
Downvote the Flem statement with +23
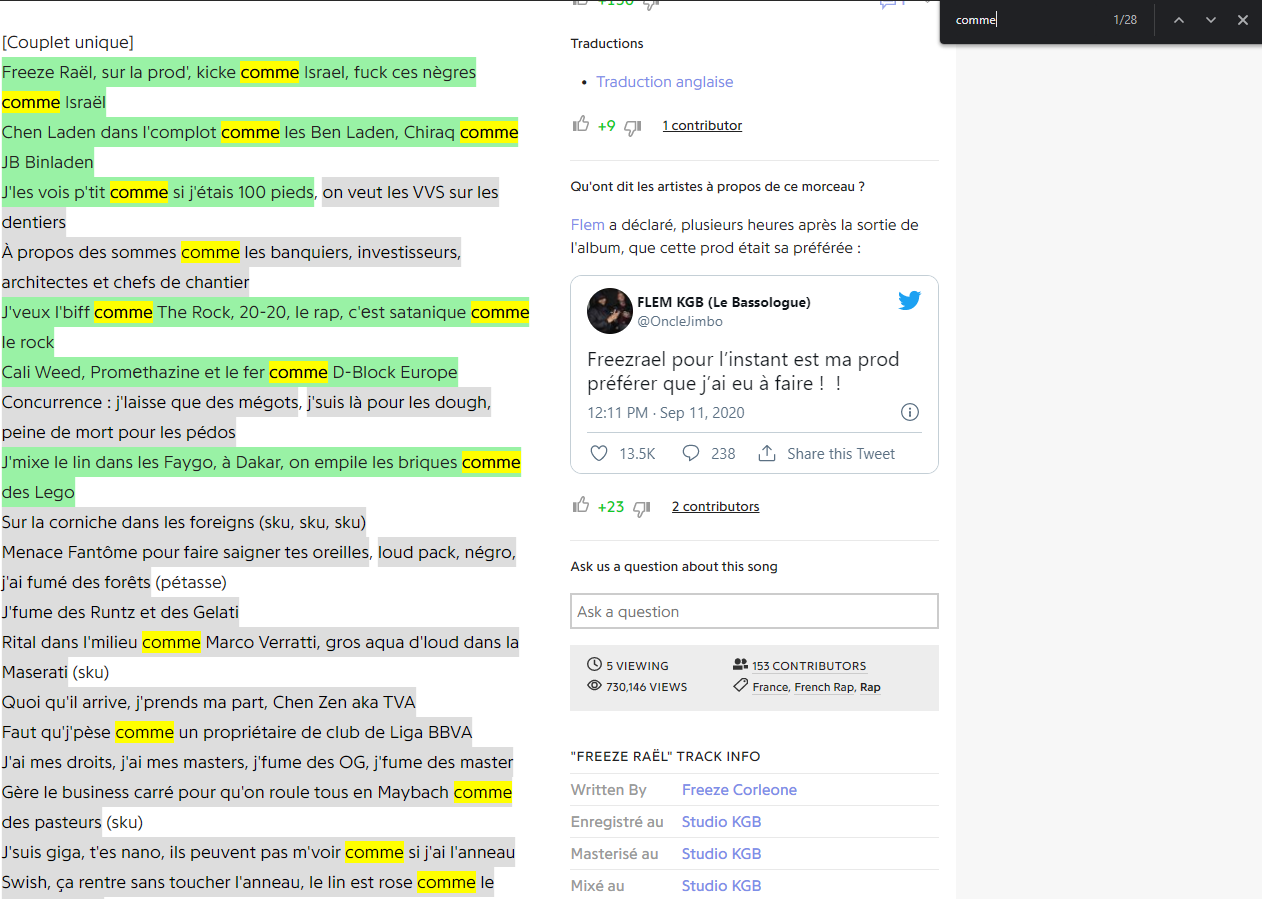pyautogui.click(x=641, y=508)
